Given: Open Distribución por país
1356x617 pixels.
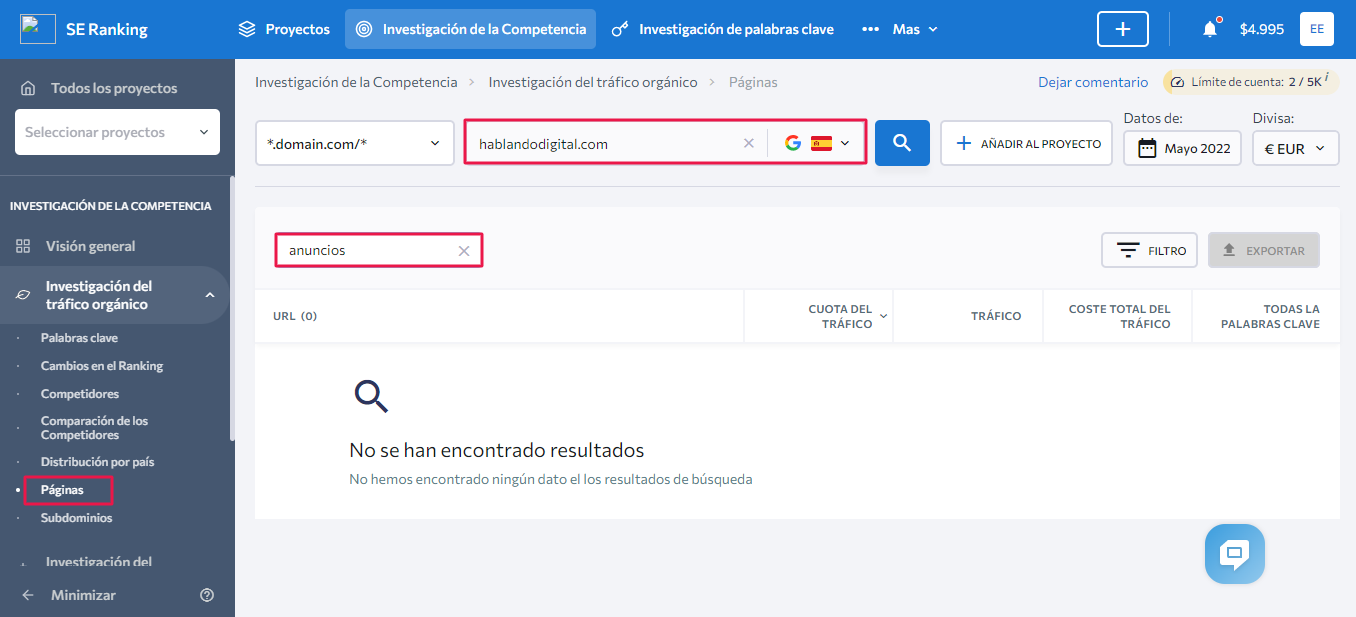Looking at the screenshot, I should tap(97, 462).
